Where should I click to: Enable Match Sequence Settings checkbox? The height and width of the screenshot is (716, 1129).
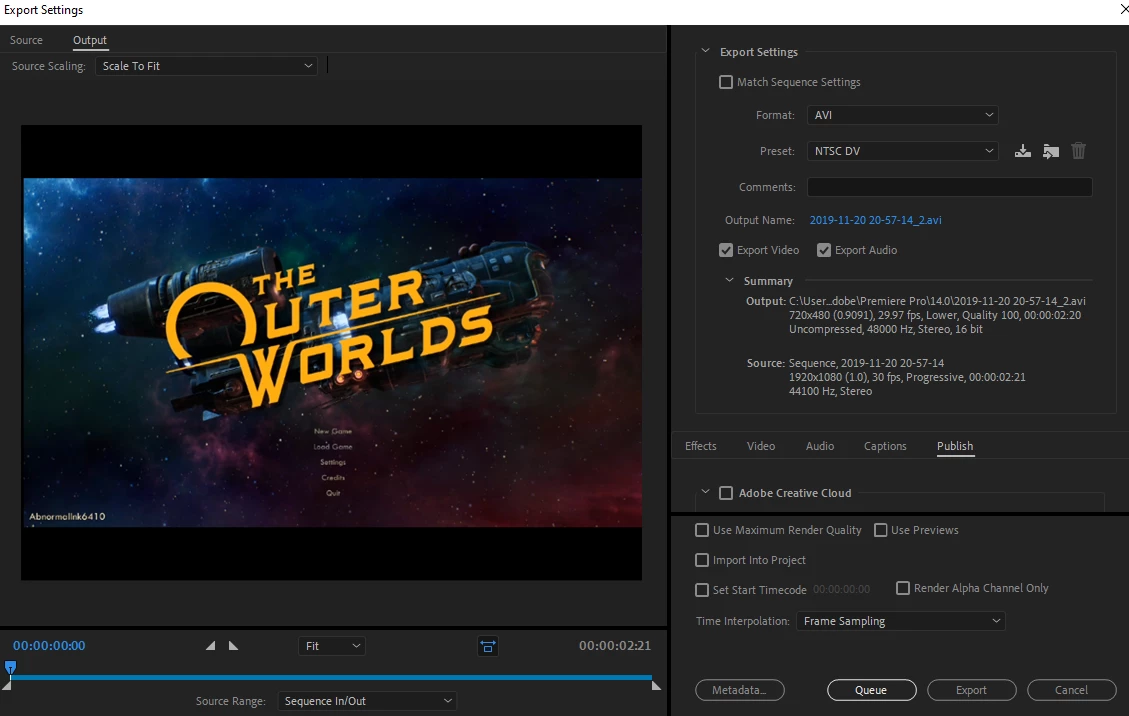click(726, 82)
